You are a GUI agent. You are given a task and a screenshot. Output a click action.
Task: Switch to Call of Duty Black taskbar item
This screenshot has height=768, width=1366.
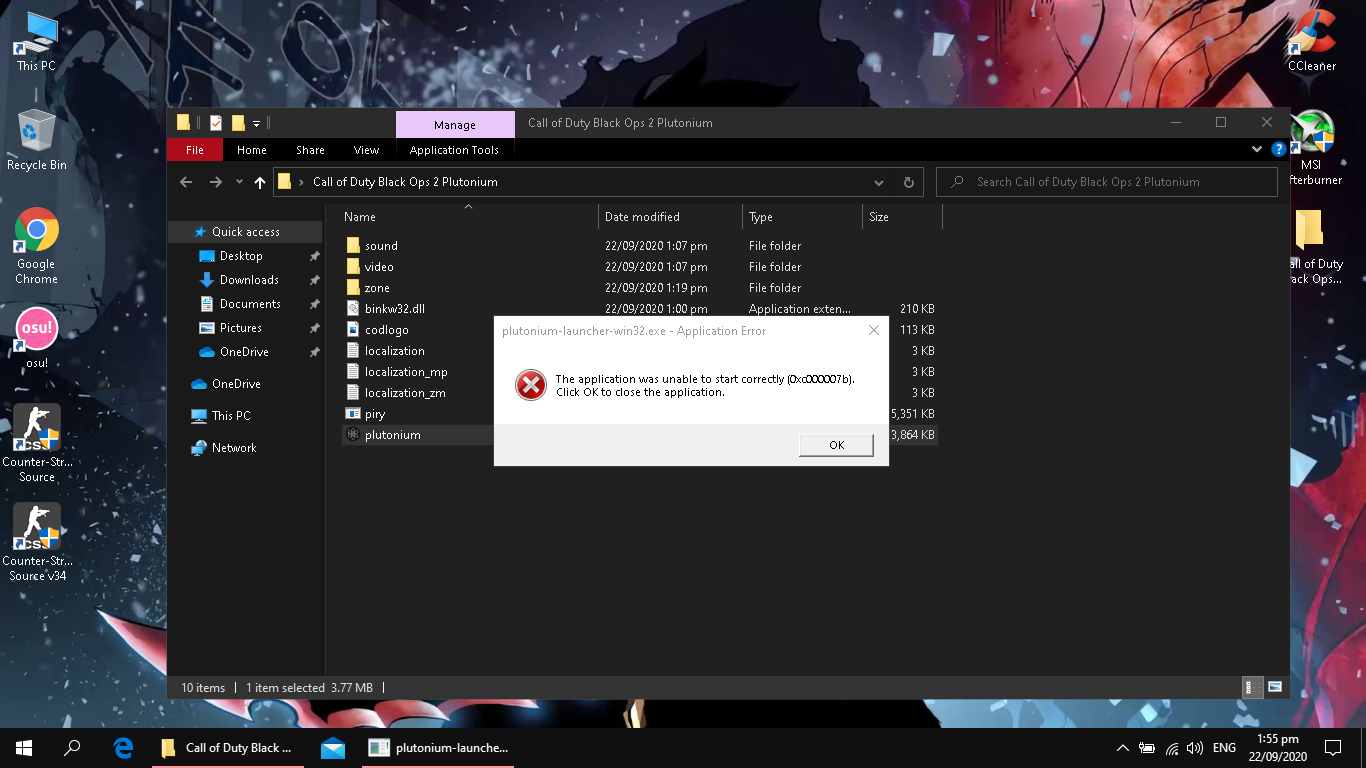pos(228,747)
